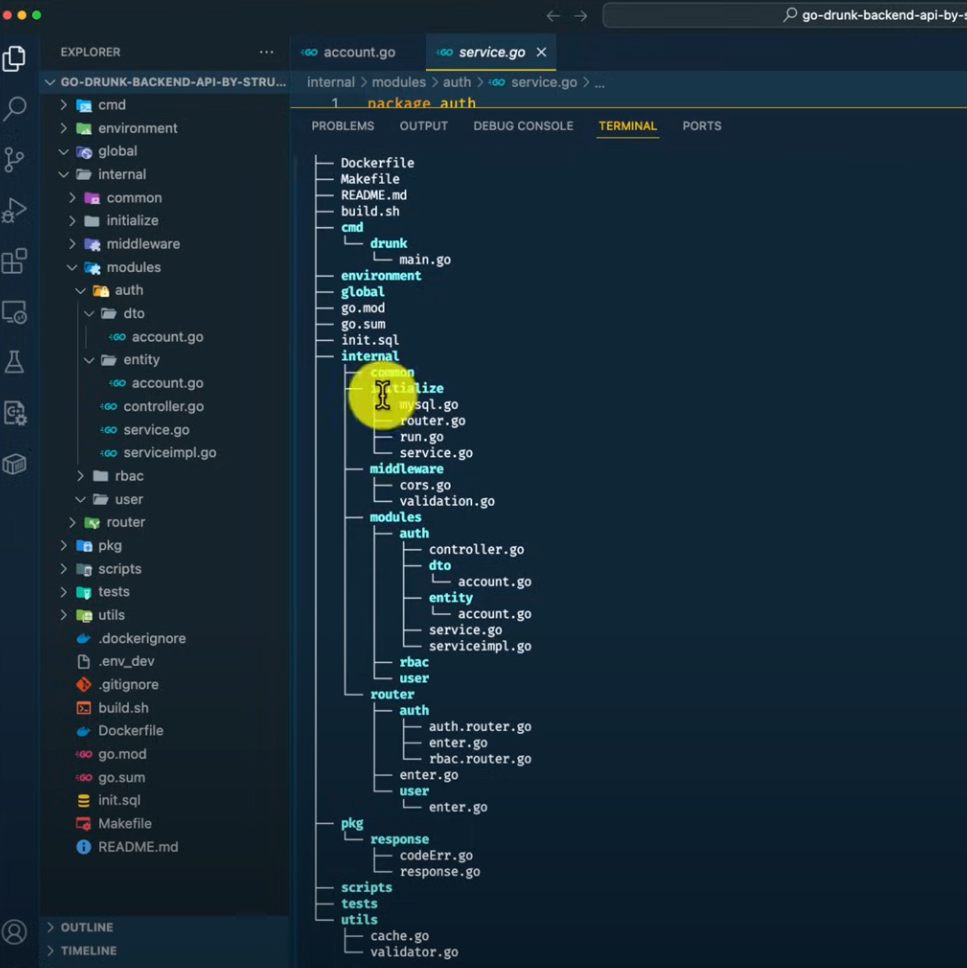Close the service.go editor tab

click(x=542, y=52)
